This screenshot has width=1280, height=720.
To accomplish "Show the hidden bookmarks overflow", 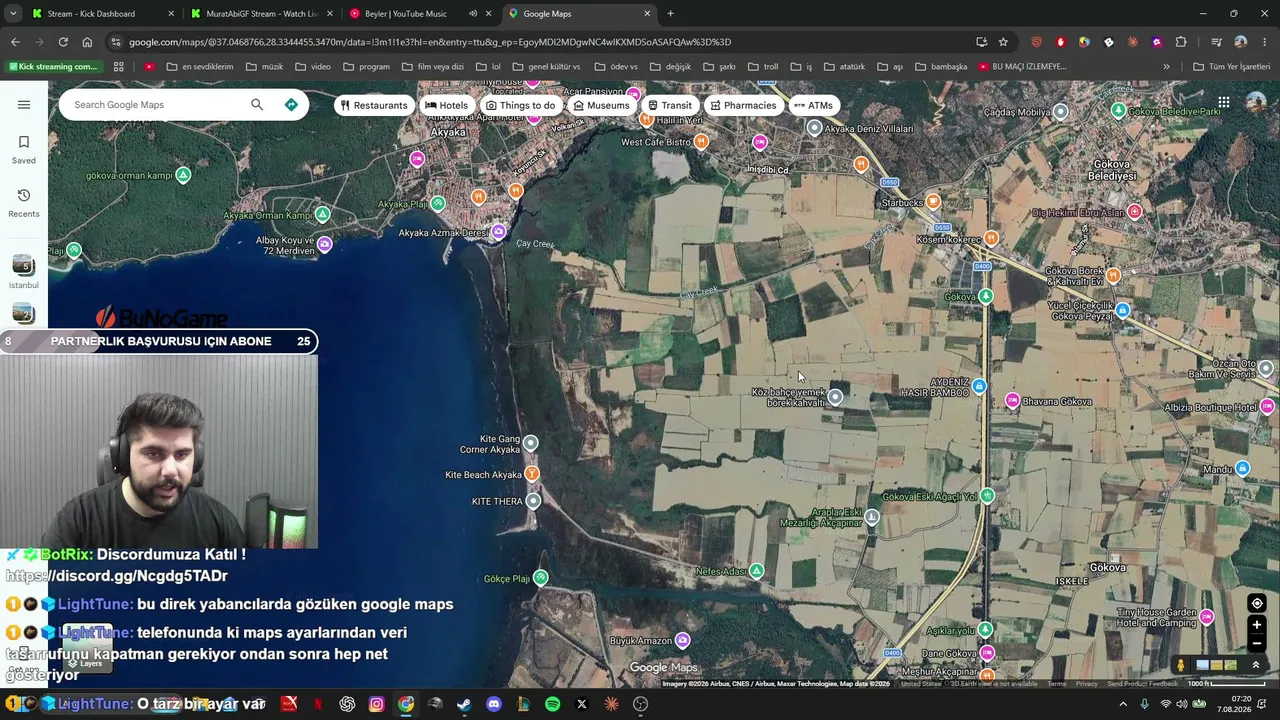I will point(1166,67).
